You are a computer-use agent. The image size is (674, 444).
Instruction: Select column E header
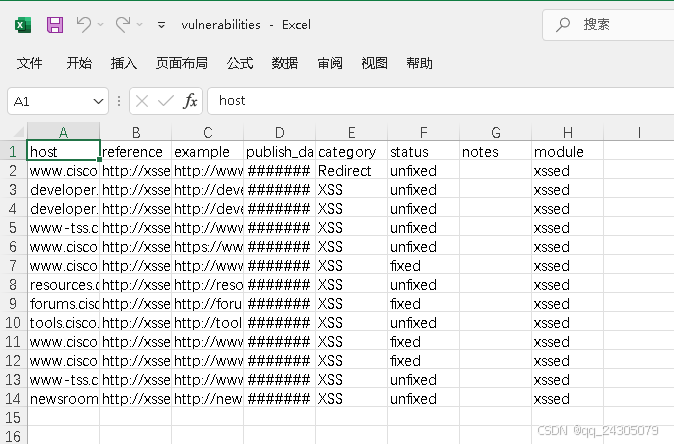point(352,132)
